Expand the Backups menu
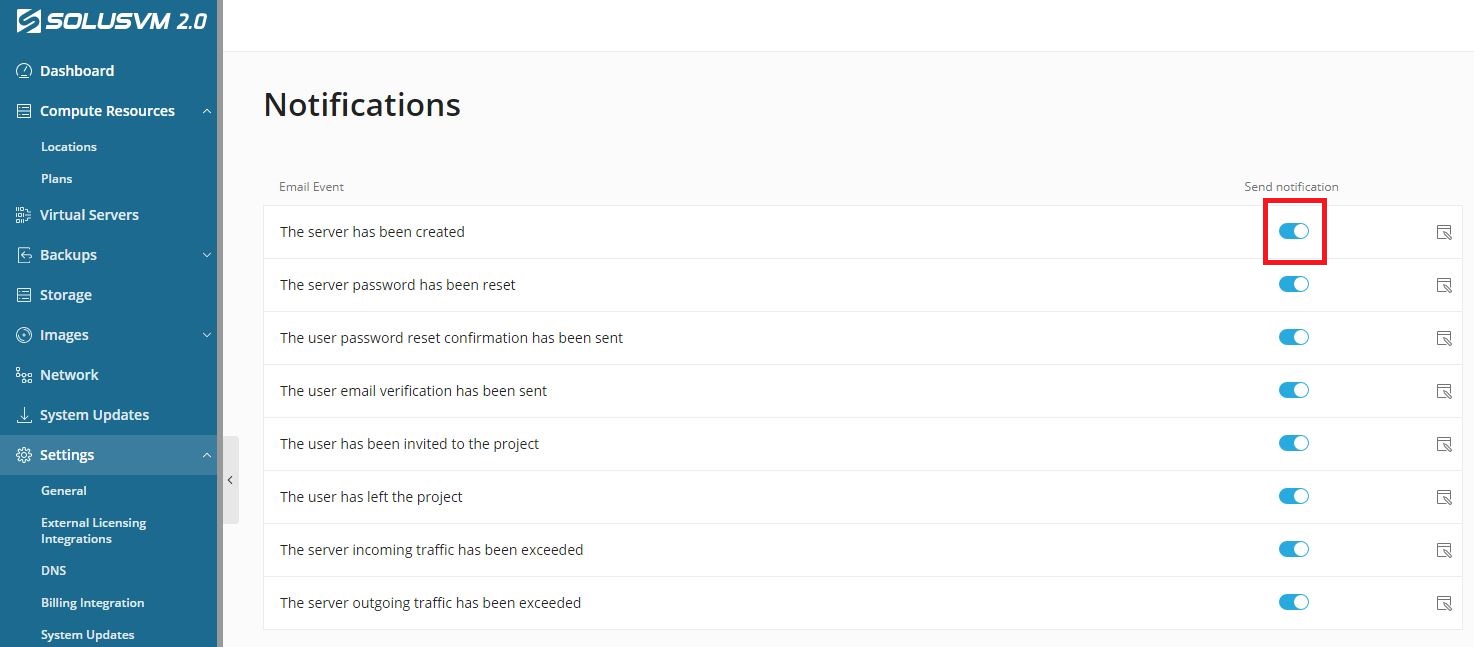This screenshot has height=647, width=1474. [207, 255]
